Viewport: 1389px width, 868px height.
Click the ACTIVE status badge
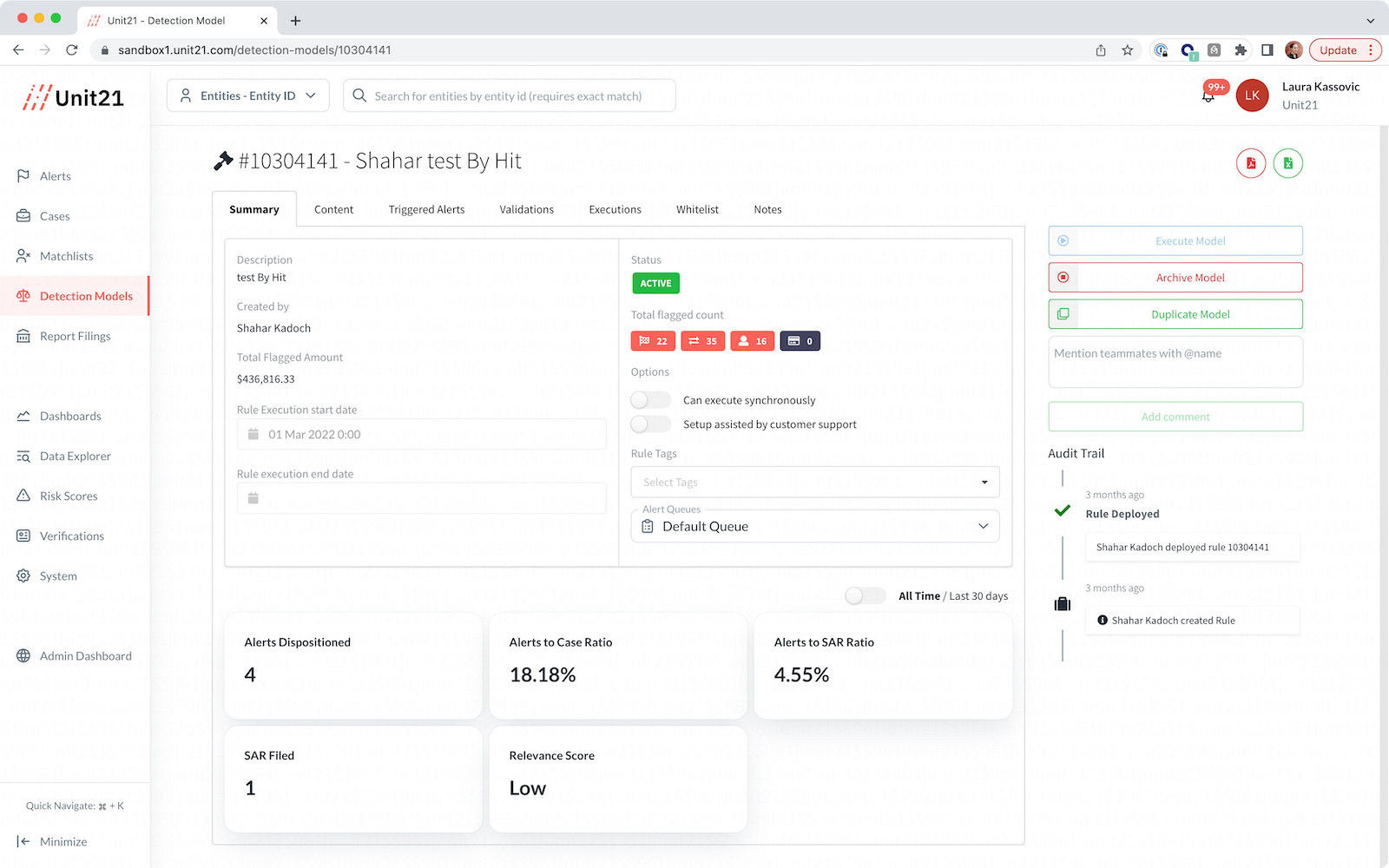(655, 283)
